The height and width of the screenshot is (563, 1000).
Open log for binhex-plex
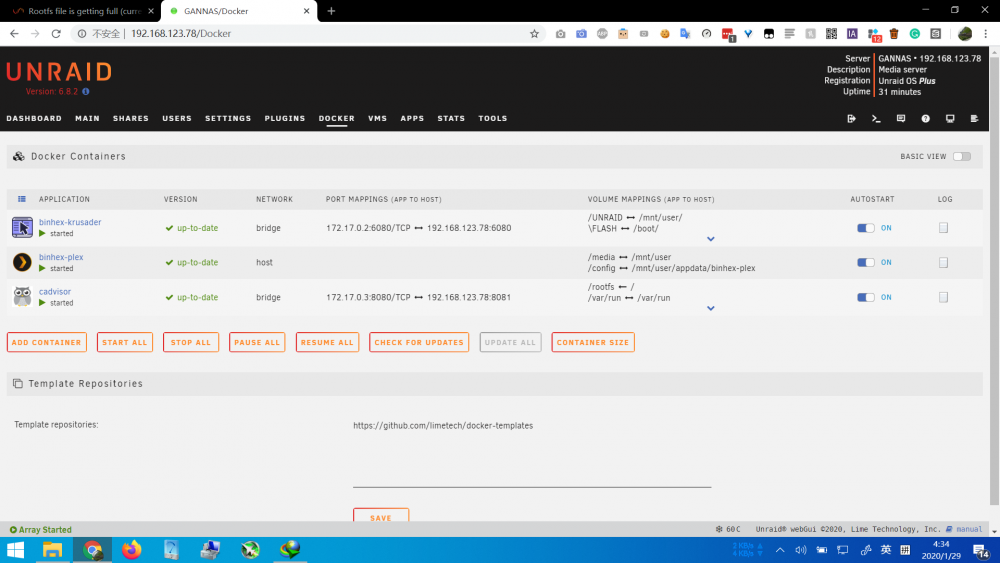pyautogui.click(x=943, y=263)
